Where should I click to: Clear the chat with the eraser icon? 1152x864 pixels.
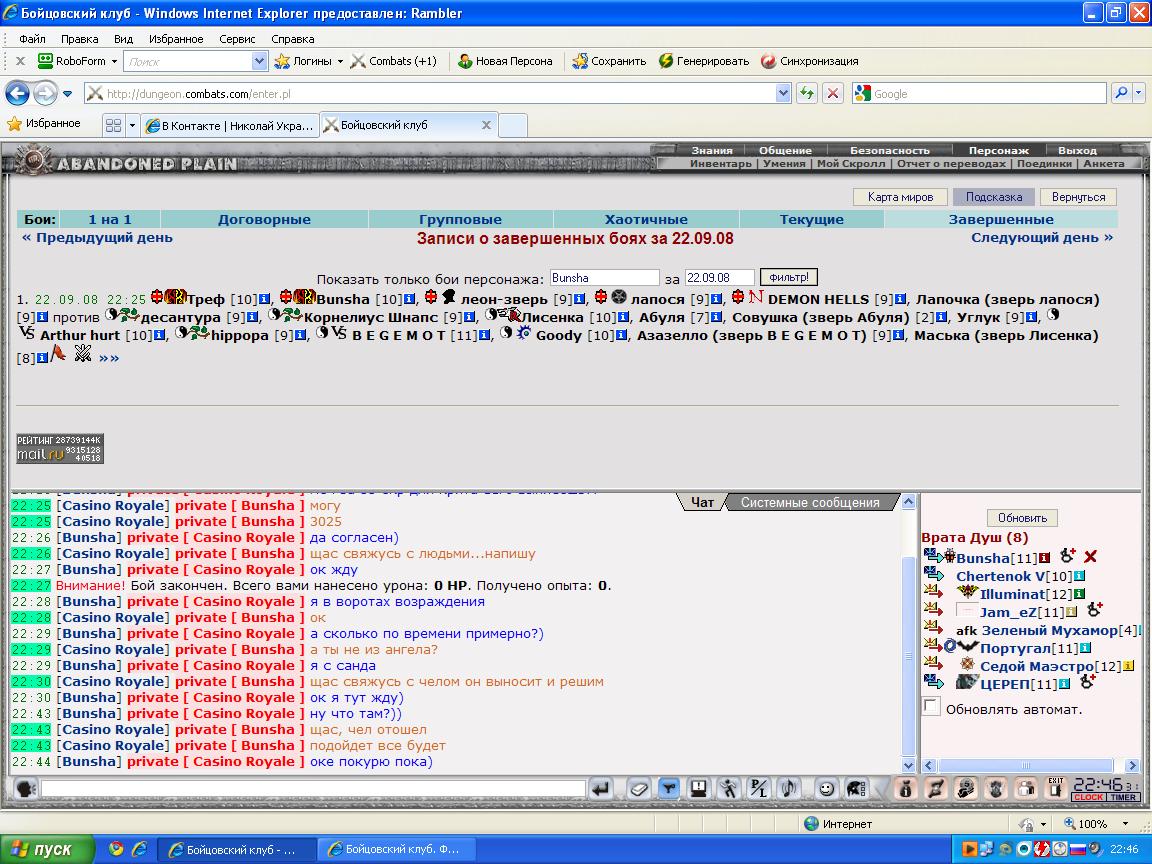pyautogui.click(x=638, y=789)
